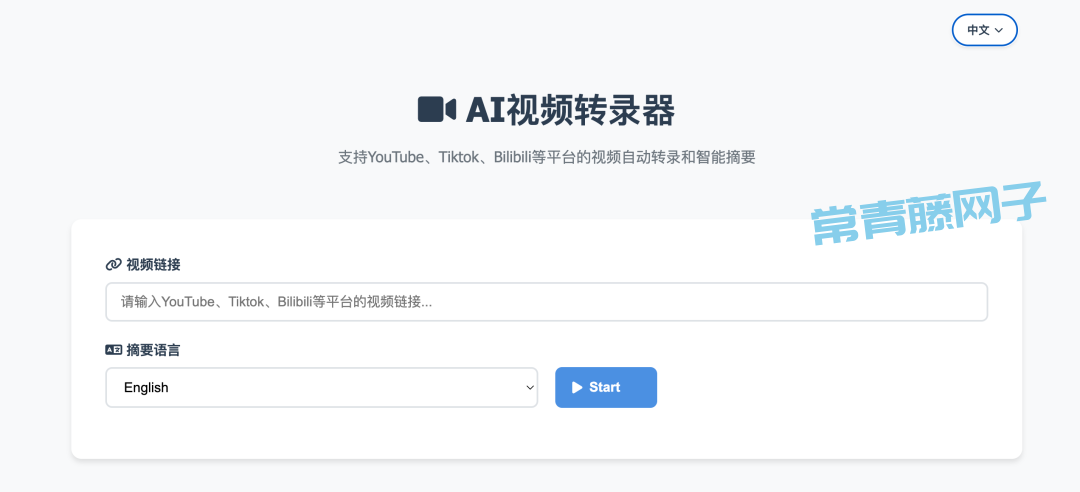Click the play triangle icon in Start button
Image resolution: width=1080 pixels, height=492 pixels.
pos(577,387)
